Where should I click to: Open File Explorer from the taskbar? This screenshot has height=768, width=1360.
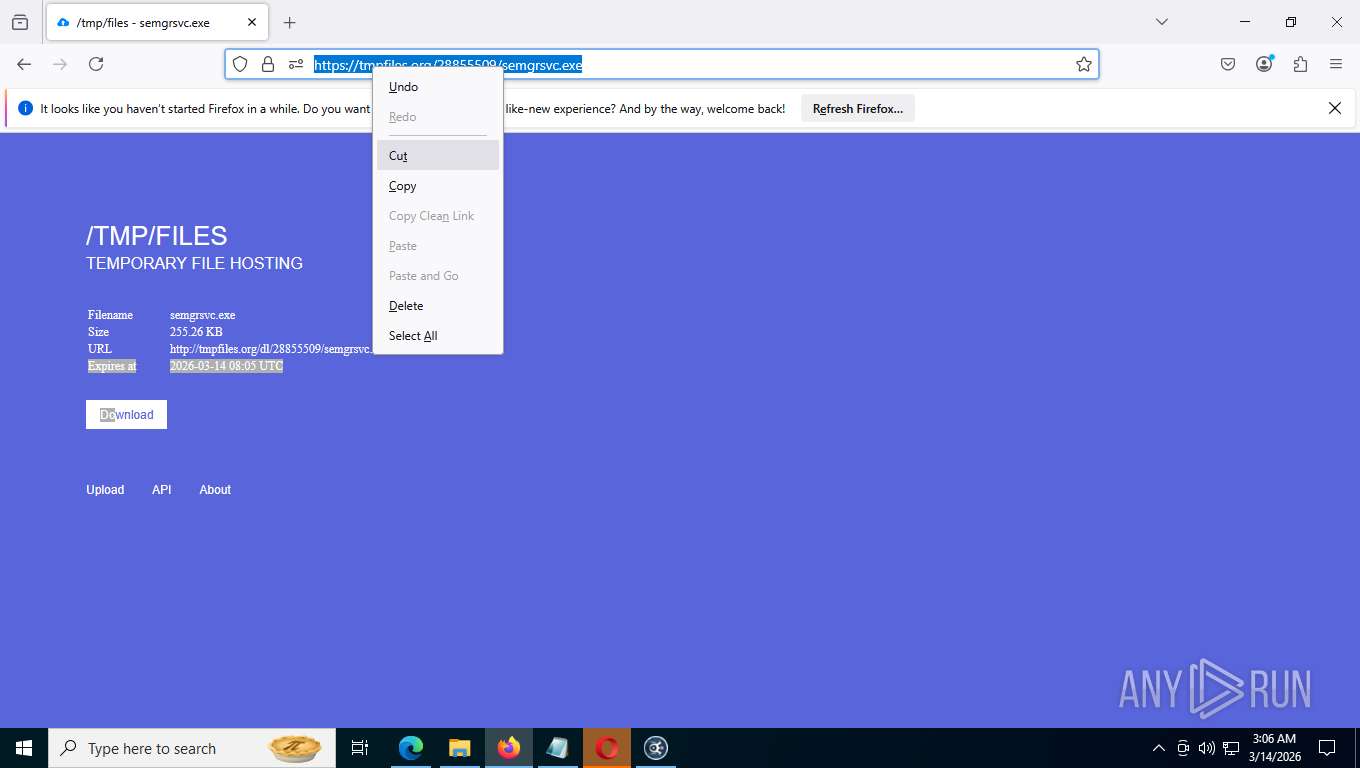pyautogui.click(x=460, y=748)
